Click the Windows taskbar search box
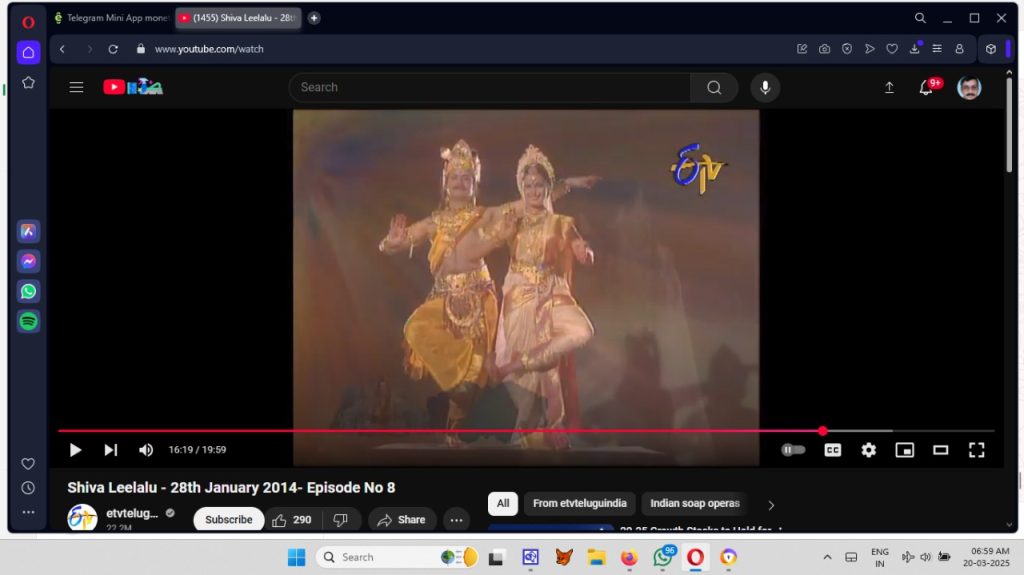This screenshot has width=1024, height=575. [397, 557]
